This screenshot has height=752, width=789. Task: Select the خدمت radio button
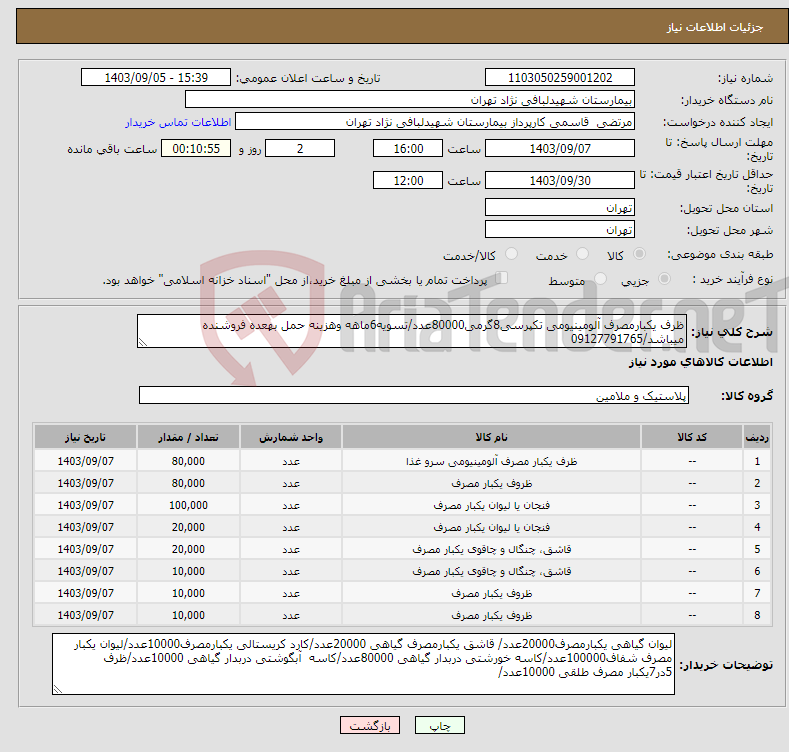point(582,254)
